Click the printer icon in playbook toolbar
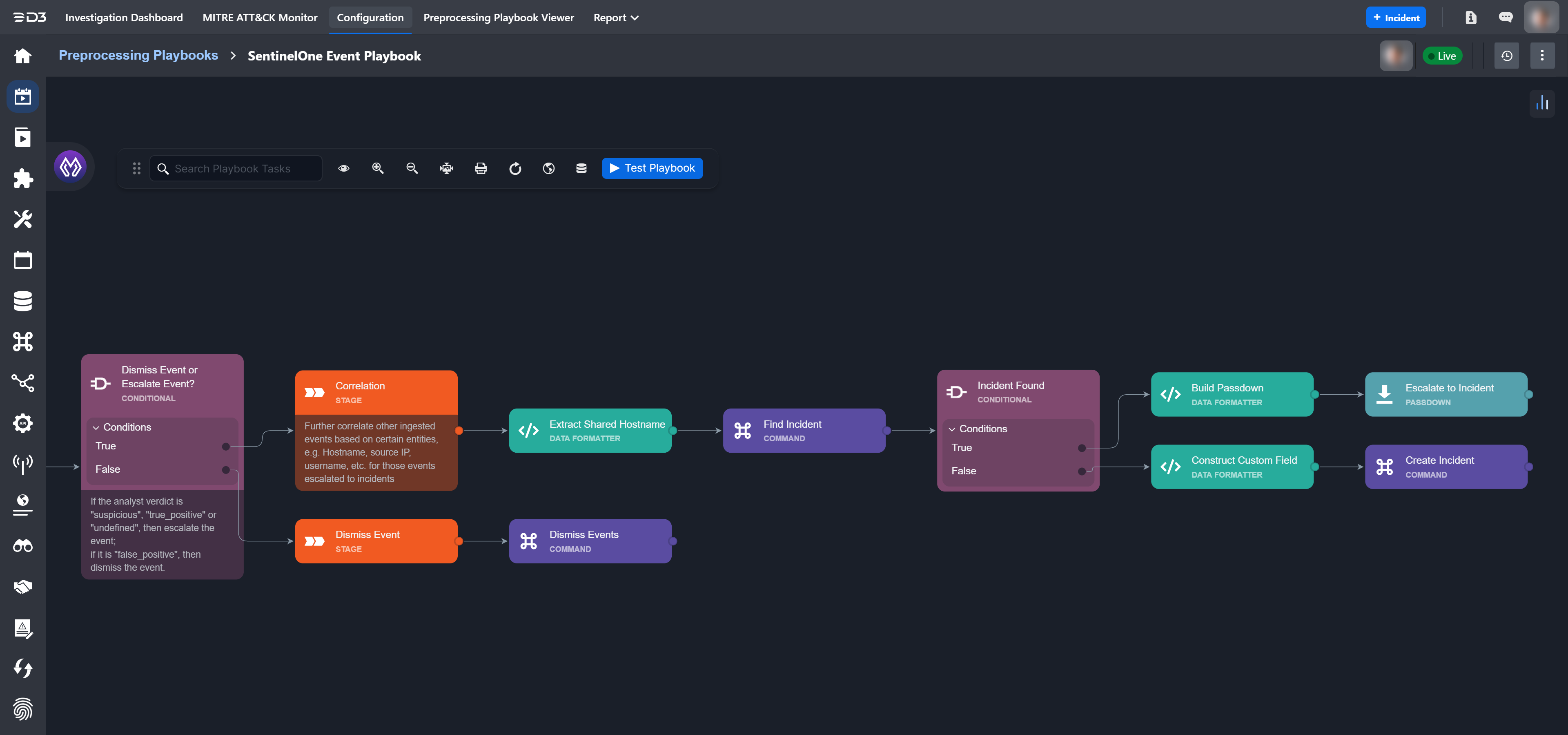Image resolution: width=1568 pixels, height=735 pixels. pos(481,169)
